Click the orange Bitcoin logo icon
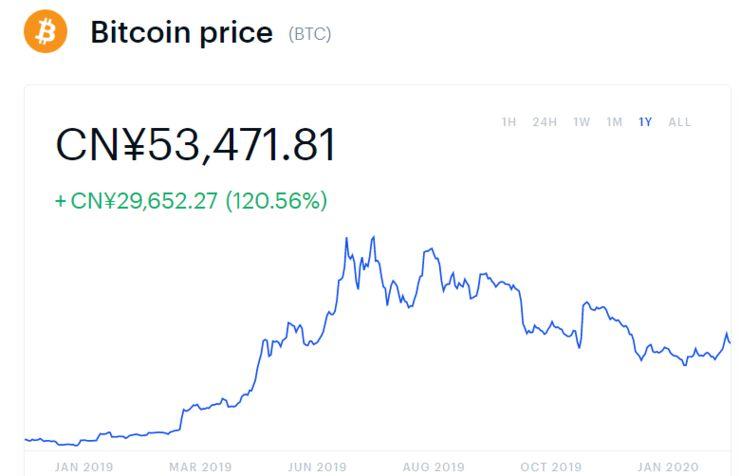 tap(45, 32)
